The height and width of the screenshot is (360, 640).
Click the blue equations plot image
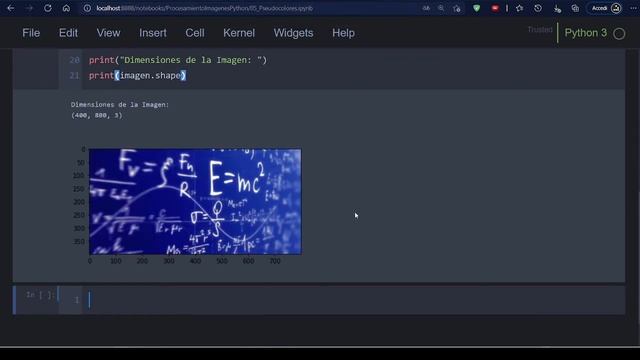pyautogui.click(x=195, y=202)
